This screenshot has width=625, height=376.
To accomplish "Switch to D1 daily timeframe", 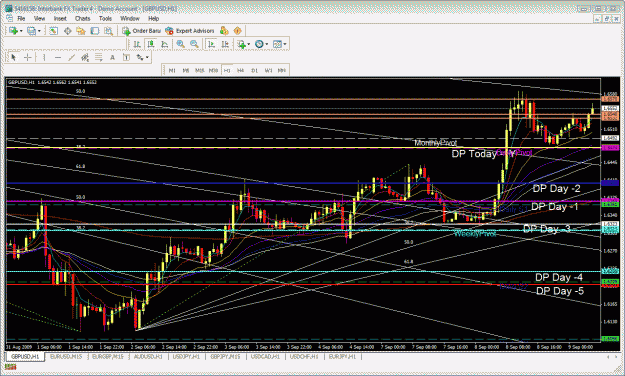I will 254,71.
